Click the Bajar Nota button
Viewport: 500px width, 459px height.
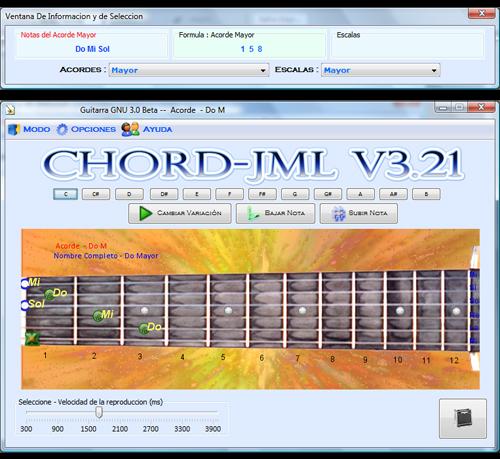(x=276, y=213)
